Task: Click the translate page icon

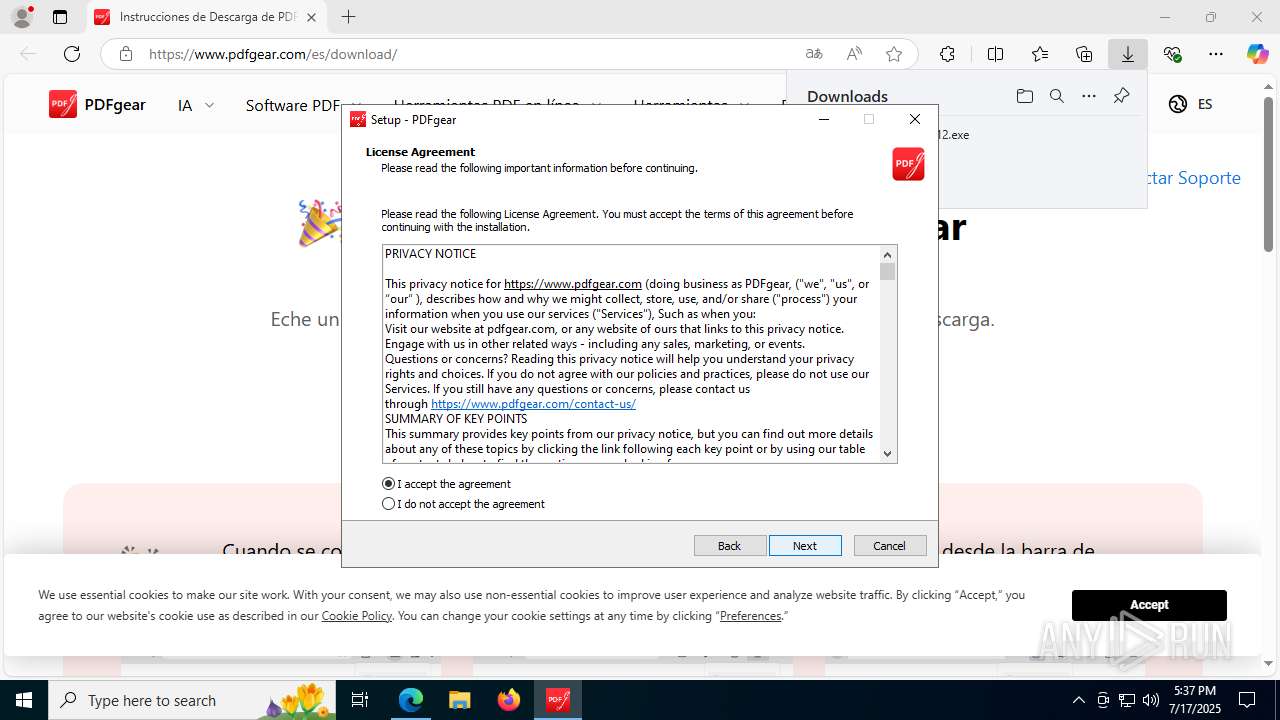Action: point(814,54)
